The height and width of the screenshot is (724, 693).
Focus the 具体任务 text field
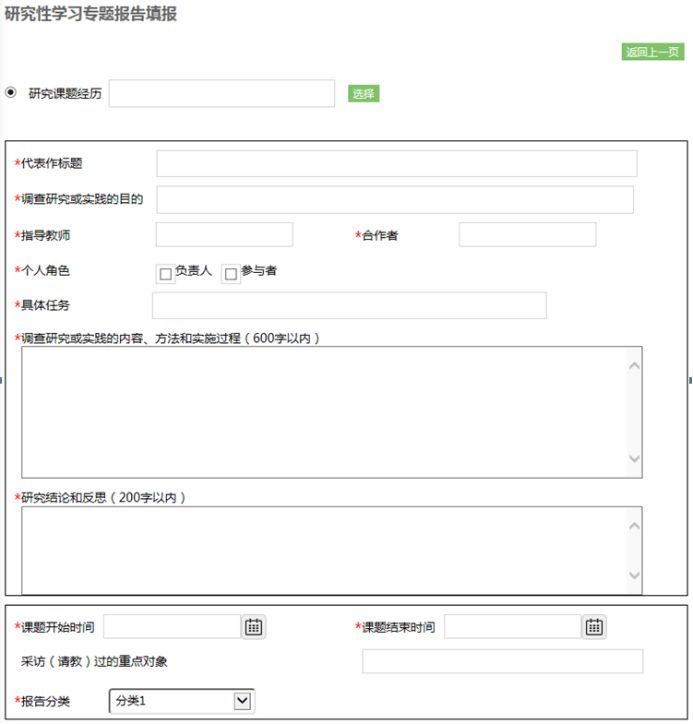pos(349,306)
